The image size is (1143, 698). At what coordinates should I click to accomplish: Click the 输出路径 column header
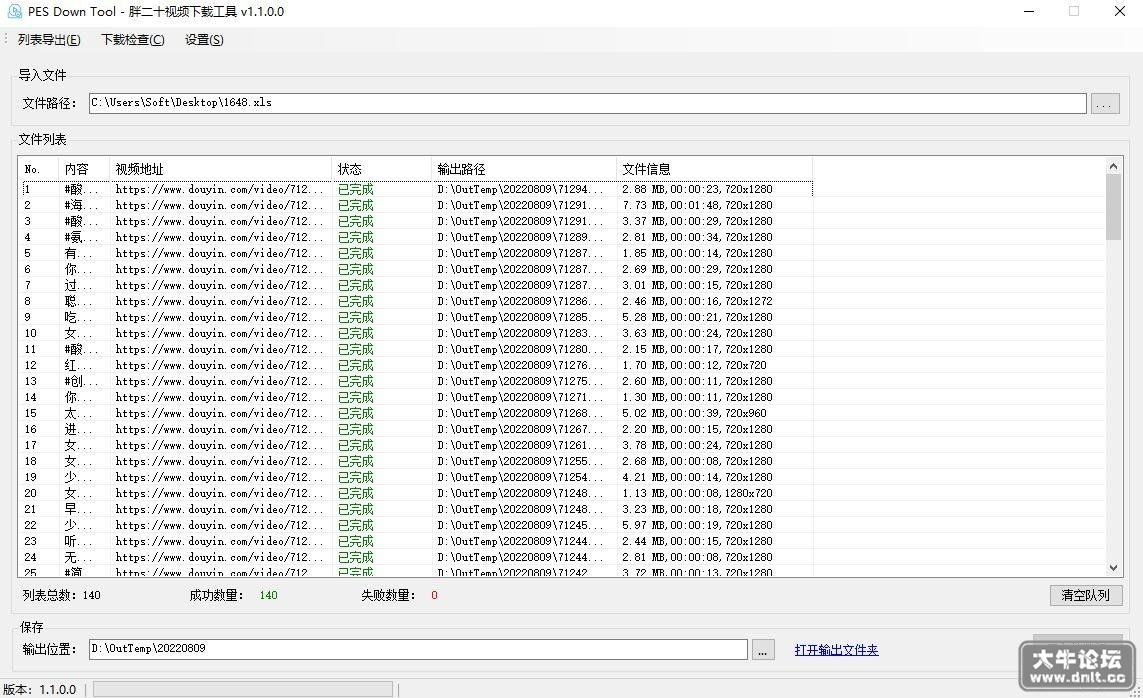coord(524,169)
